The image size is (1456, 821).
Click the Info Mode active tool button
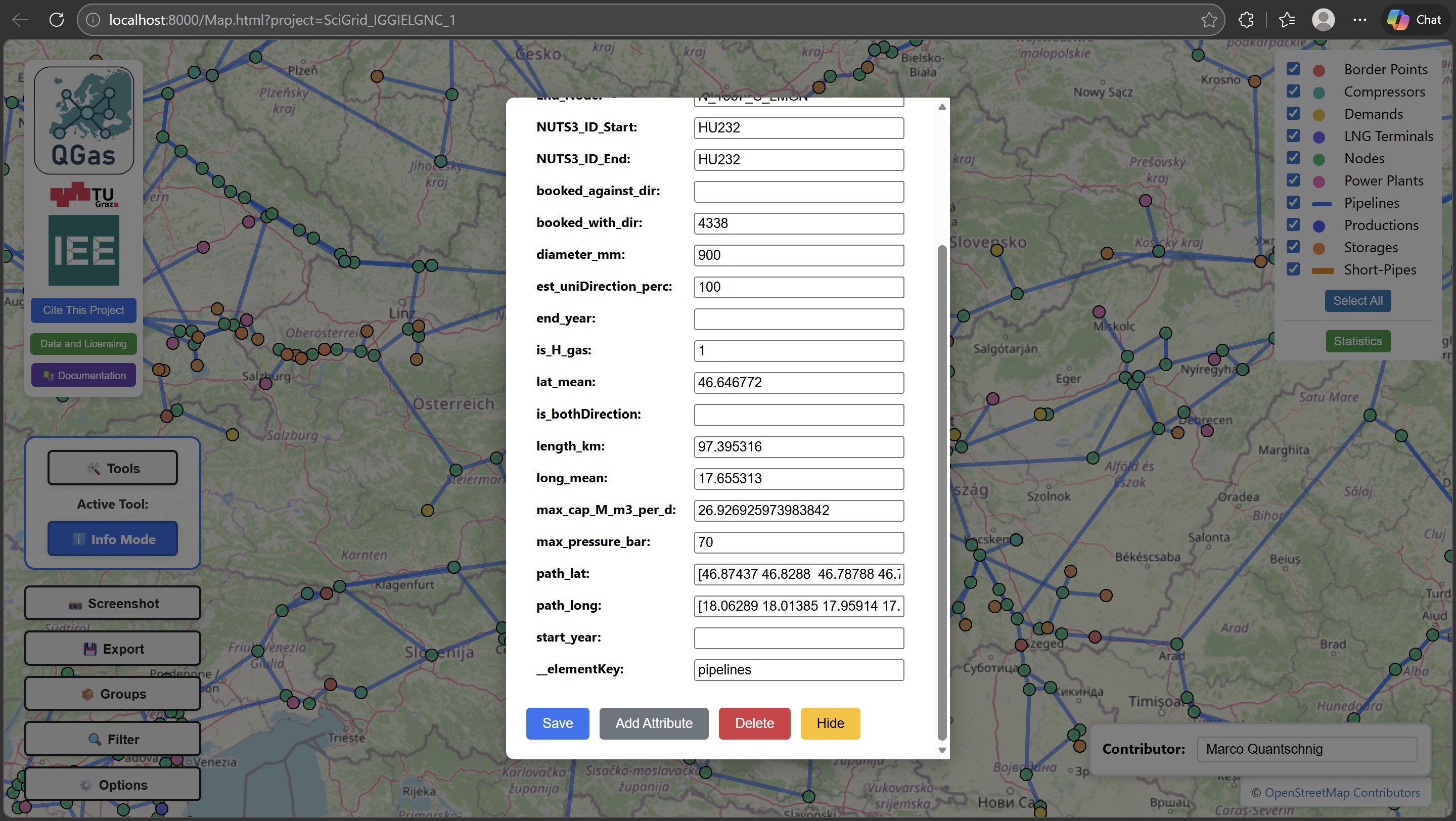[x=112, y=539]
